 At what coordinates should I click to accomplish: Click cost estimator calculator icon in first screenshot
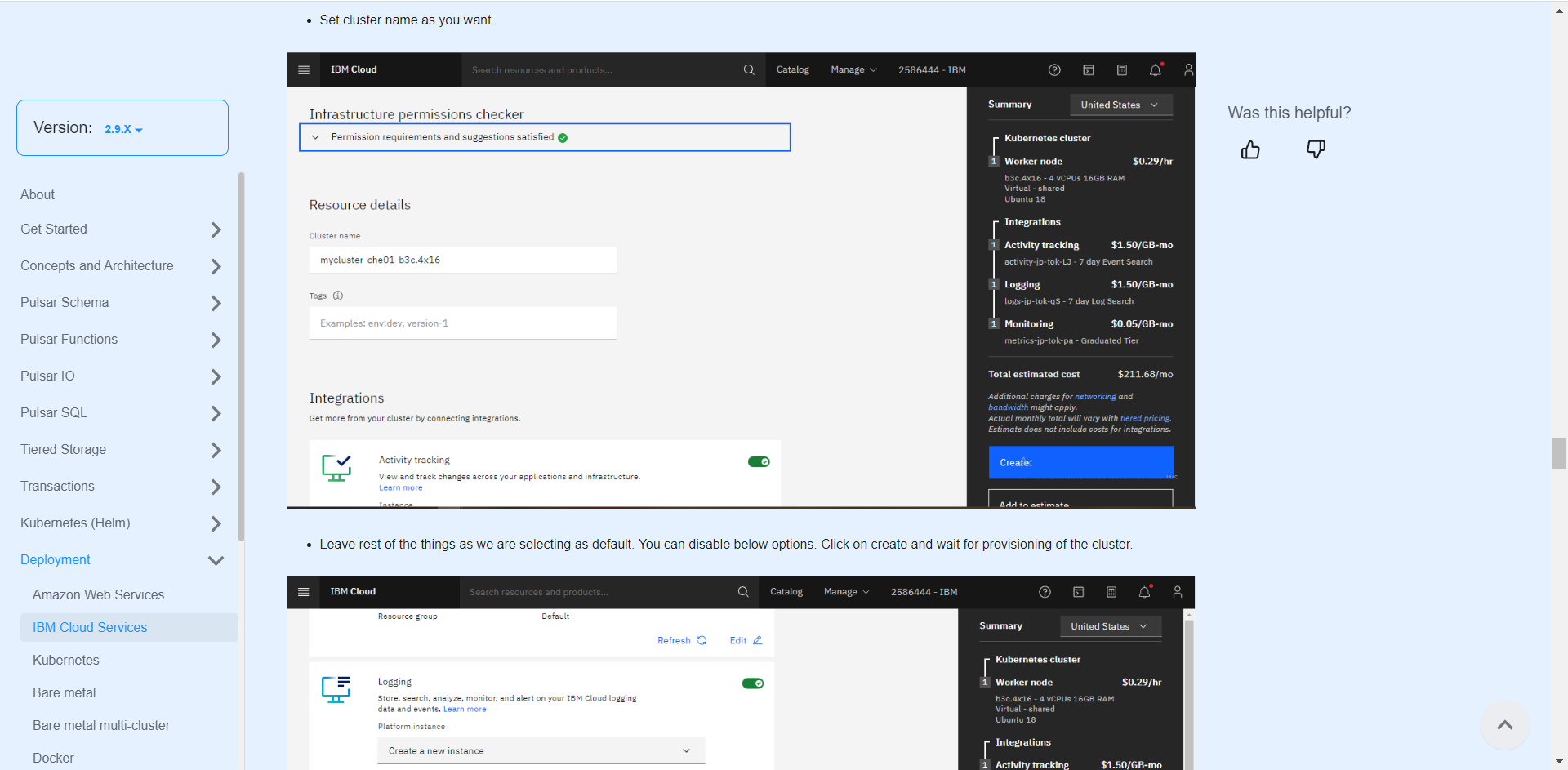point(1122,70)
